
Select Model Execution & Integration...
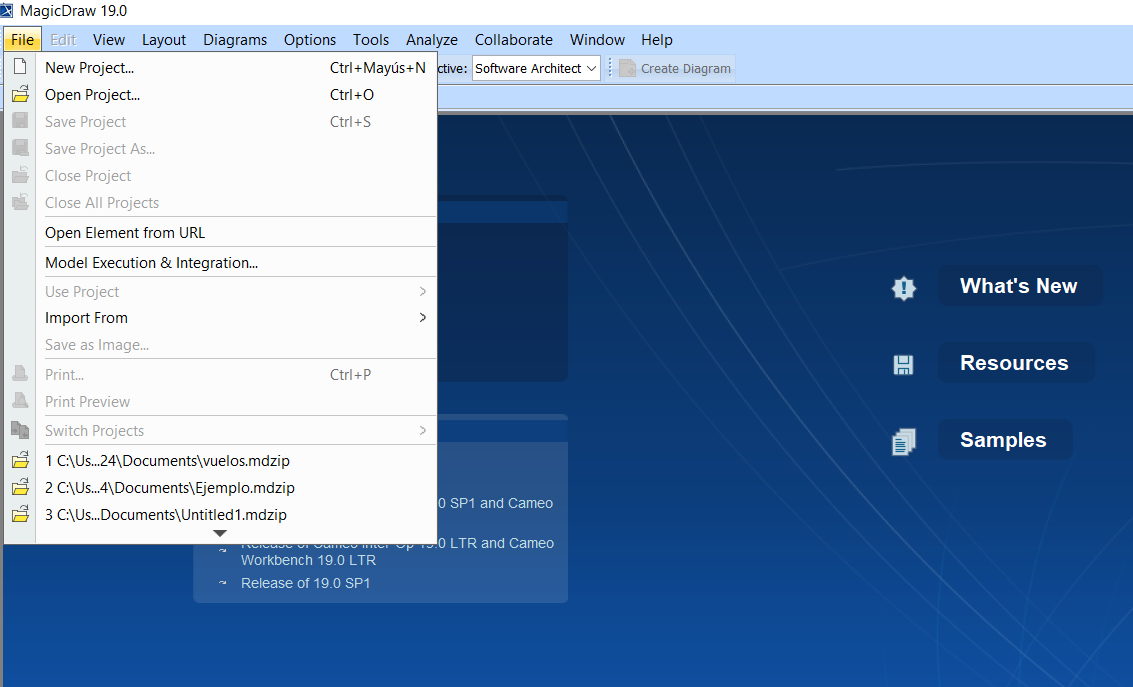coord(220,262)
